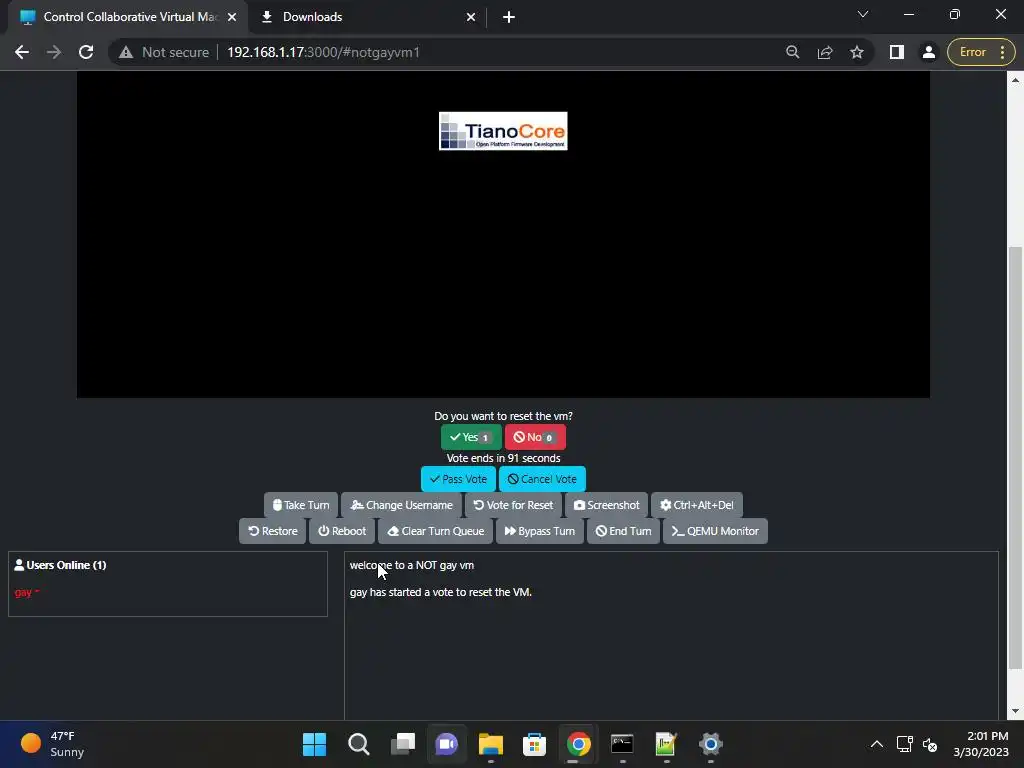Bookmark this page with the star

pyautogui.click(x=857, y=52)
